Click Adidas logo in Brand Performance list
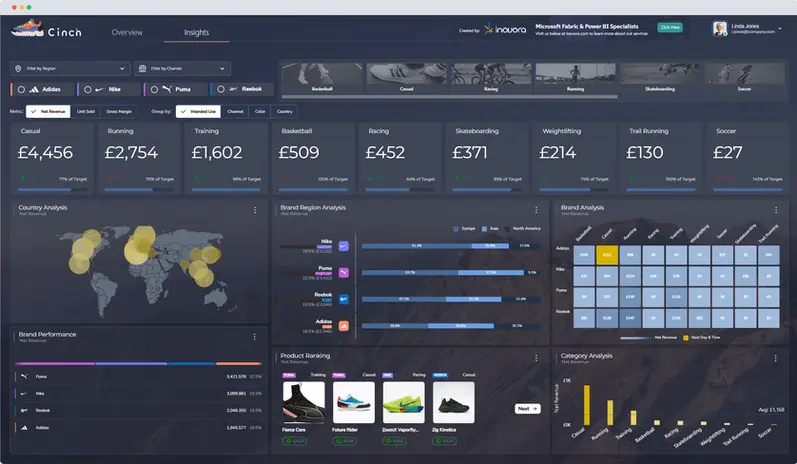Viewport: 797px width, 464px height. pyautogui.click(x=24, y=427)
